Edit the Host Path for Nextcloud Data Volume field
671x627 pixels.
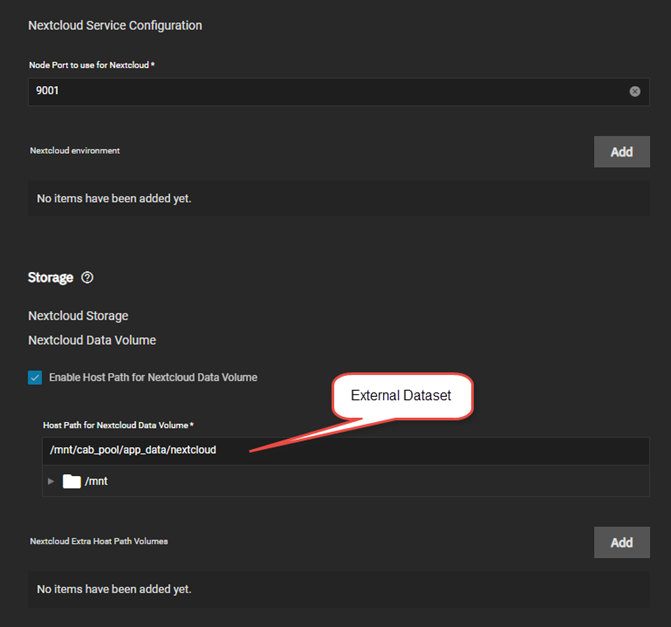[x=345, y=450]
